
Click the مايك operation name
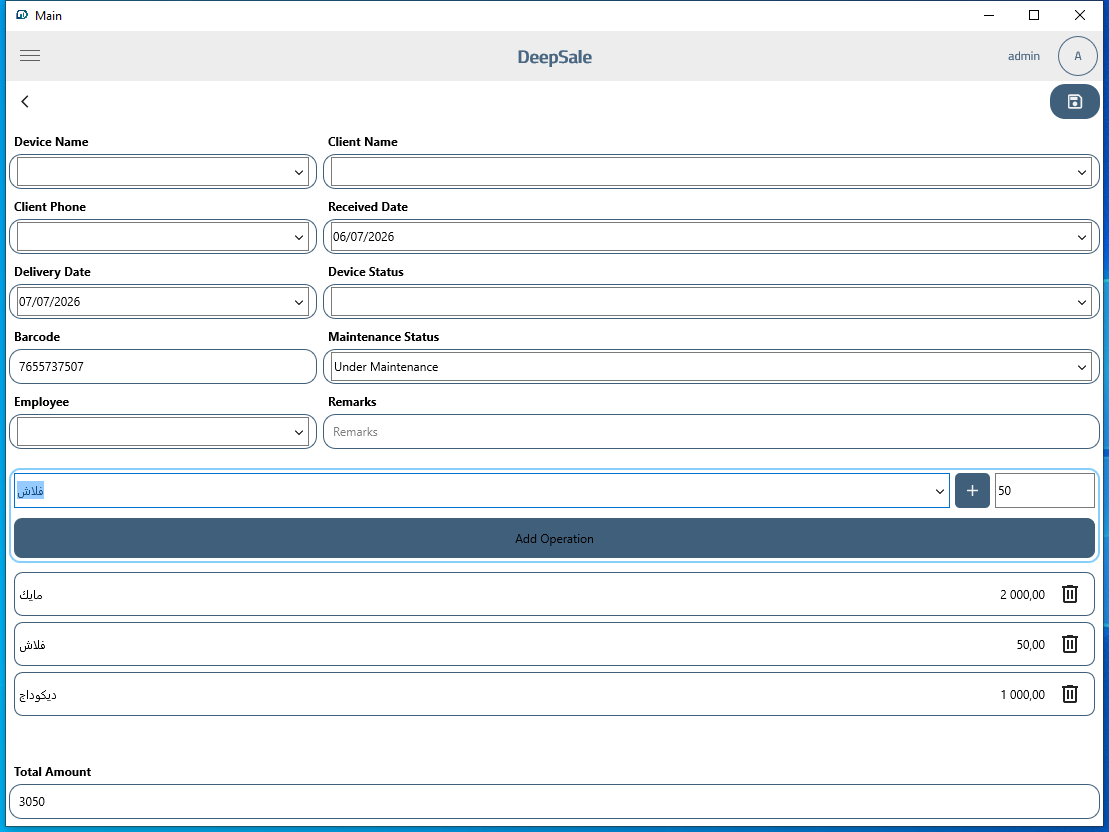point(31,594)
